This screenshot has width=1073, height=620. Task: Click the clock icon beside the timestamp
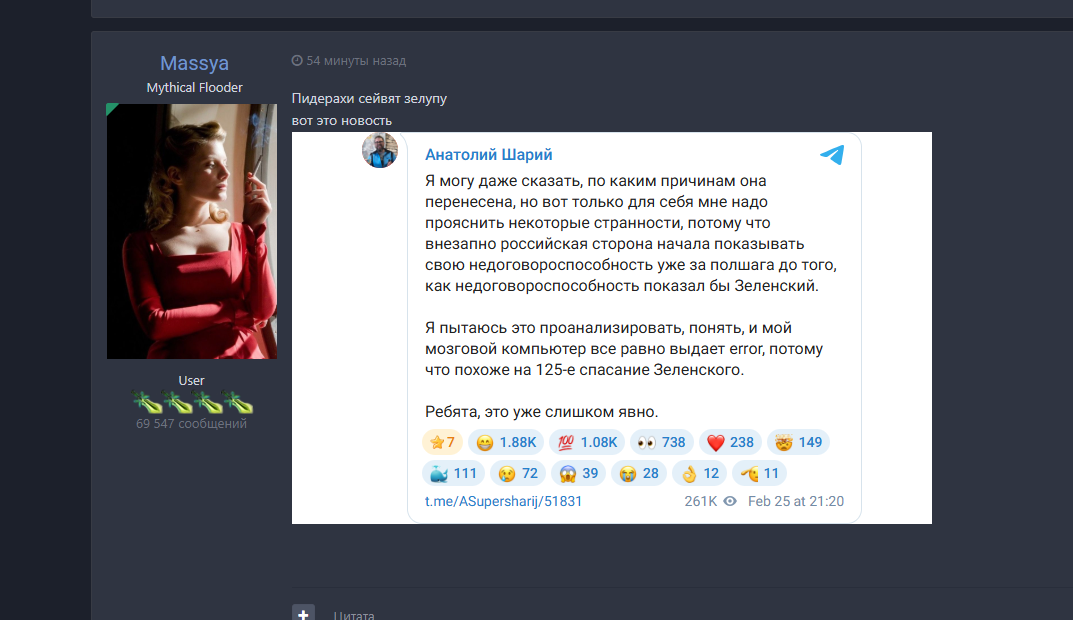pos(297,60)
